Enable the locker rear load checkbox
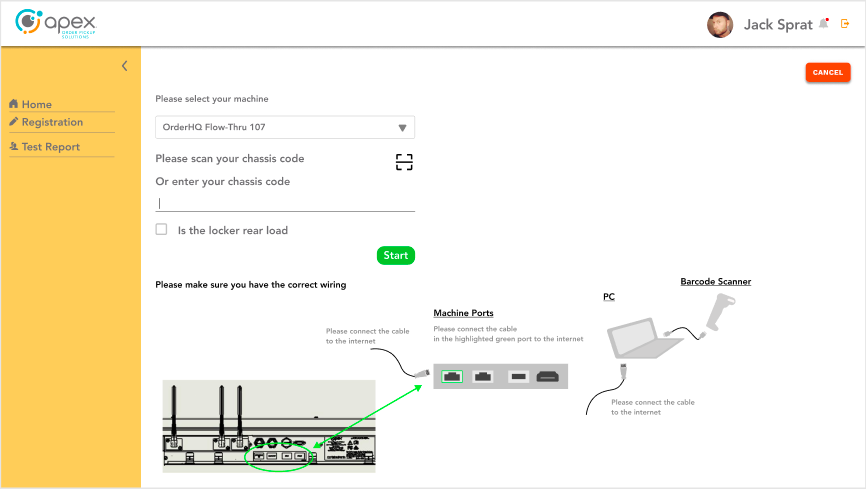Image resolution: width=866 pixels, height=489 pixels. click(x=161, y=230)
